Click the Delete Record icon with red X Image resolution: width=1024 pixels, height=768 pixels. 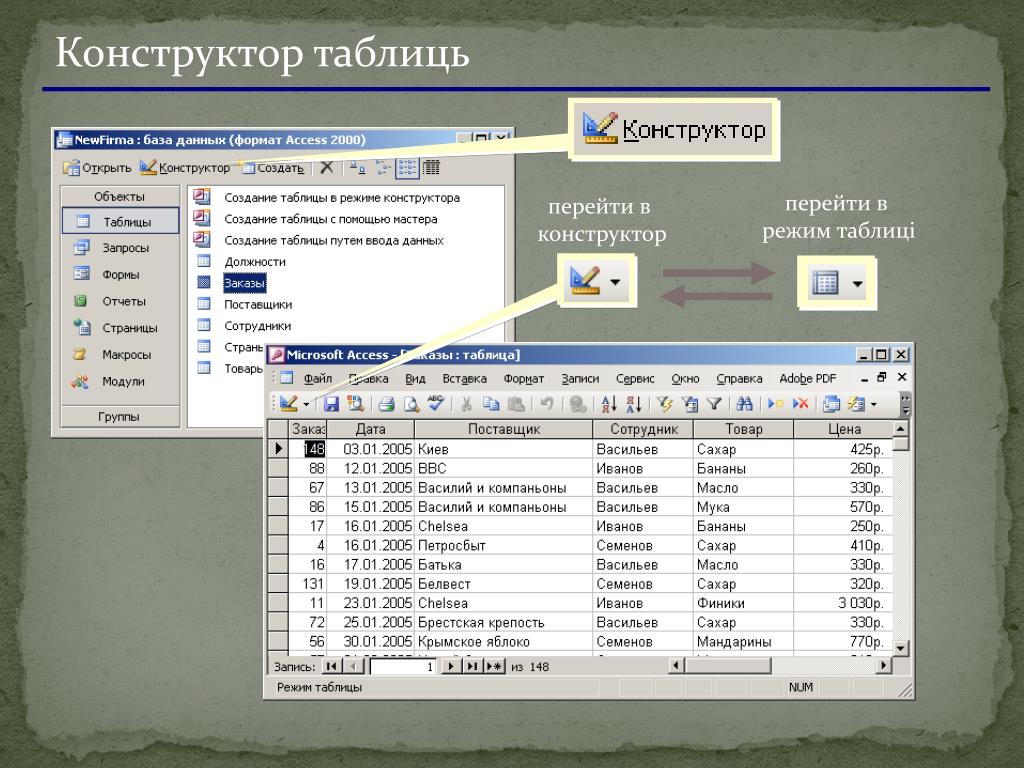[800, 404]
